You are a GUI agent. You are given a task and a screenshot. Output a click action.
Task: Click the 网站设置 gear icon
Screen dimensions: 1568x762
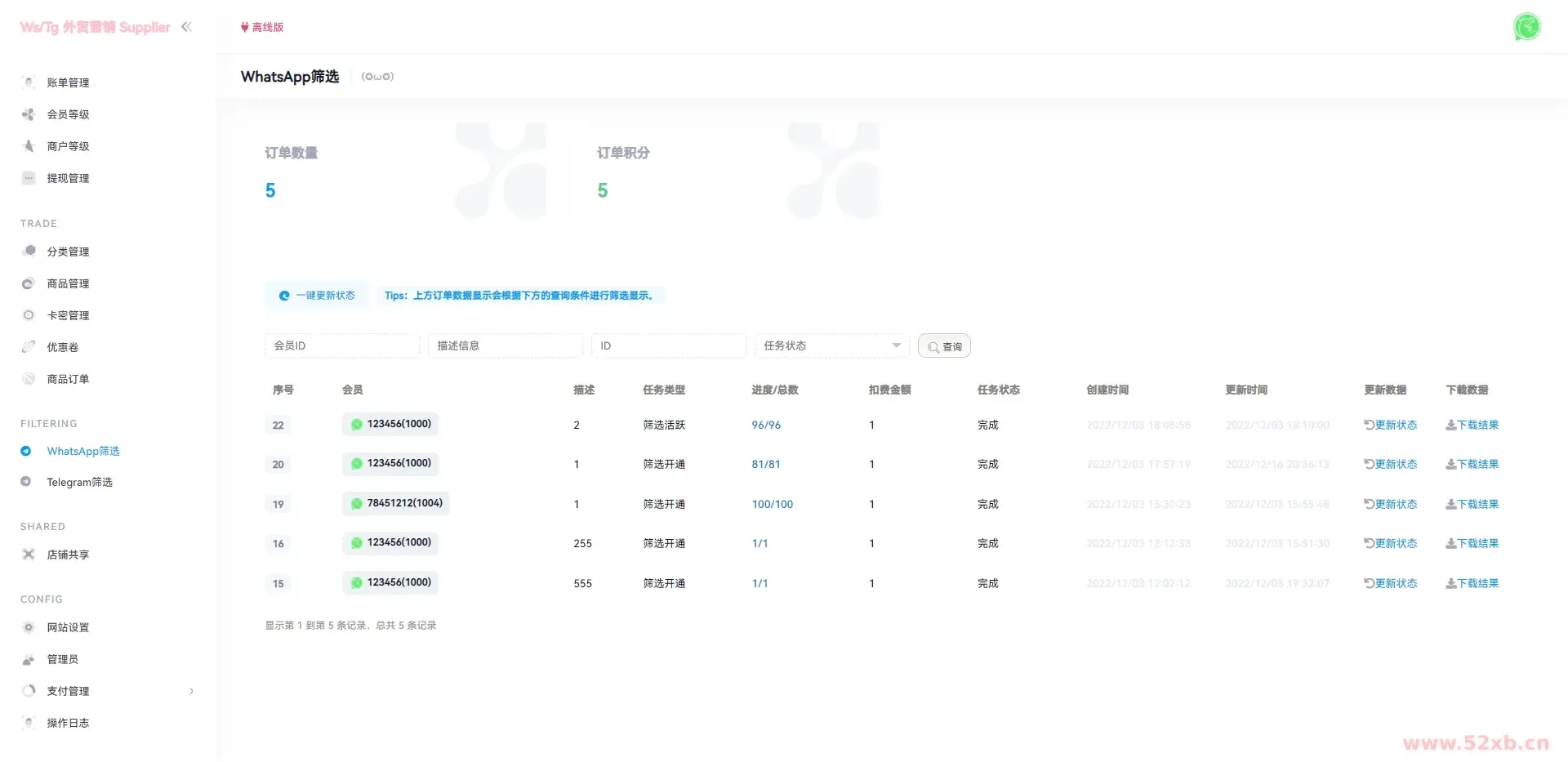pos(29,627)
